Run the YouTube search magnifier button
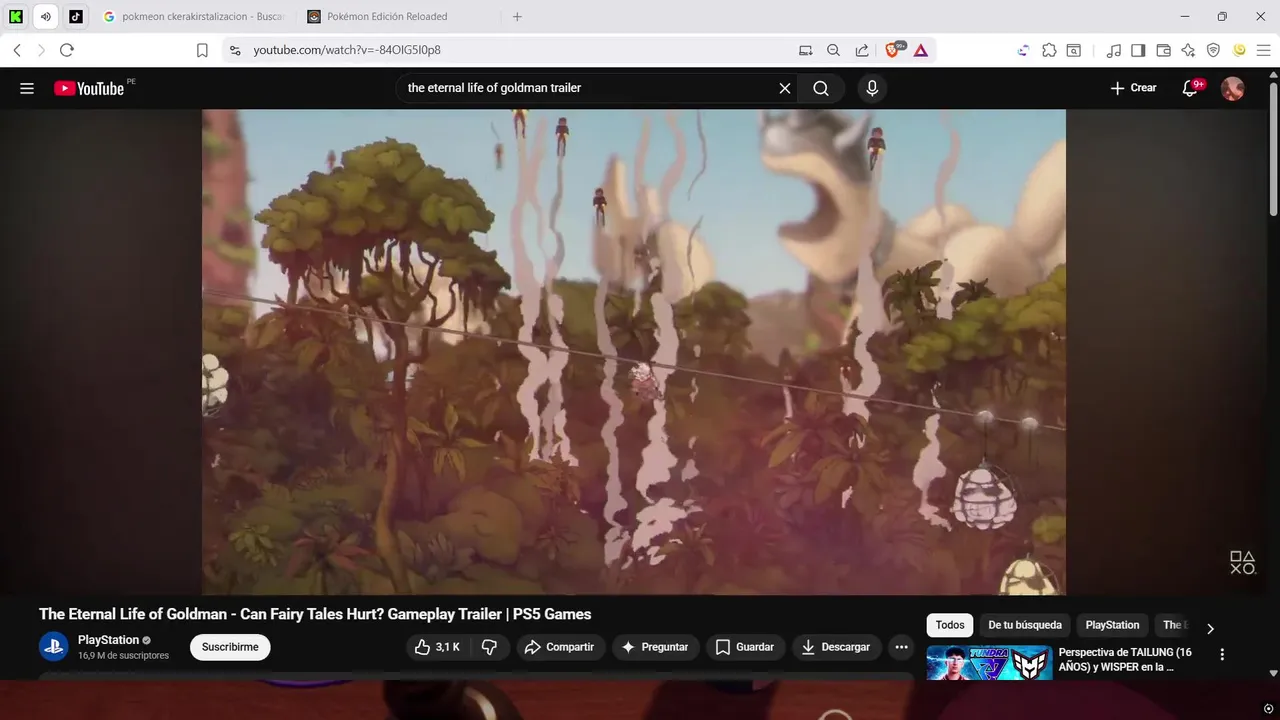 pyautogui.click(x=821, y=88)
